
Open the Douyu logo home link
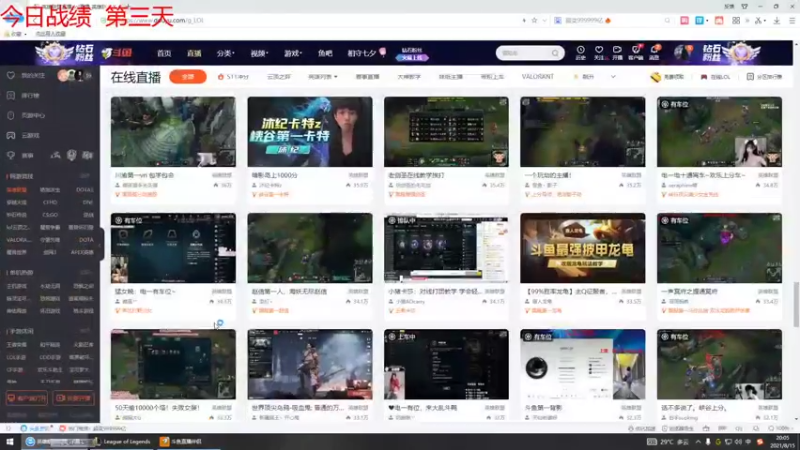click(117, 53)
